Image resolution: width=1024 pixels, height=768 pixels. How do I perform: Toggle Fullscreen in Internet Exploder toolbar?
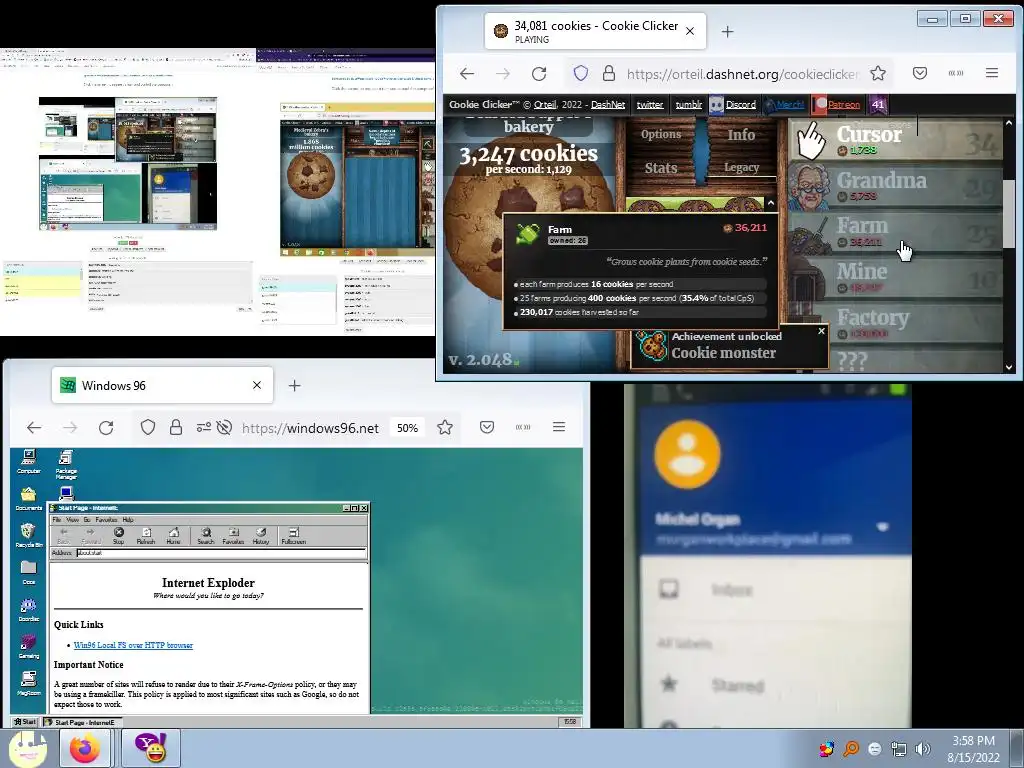(293, 536)
